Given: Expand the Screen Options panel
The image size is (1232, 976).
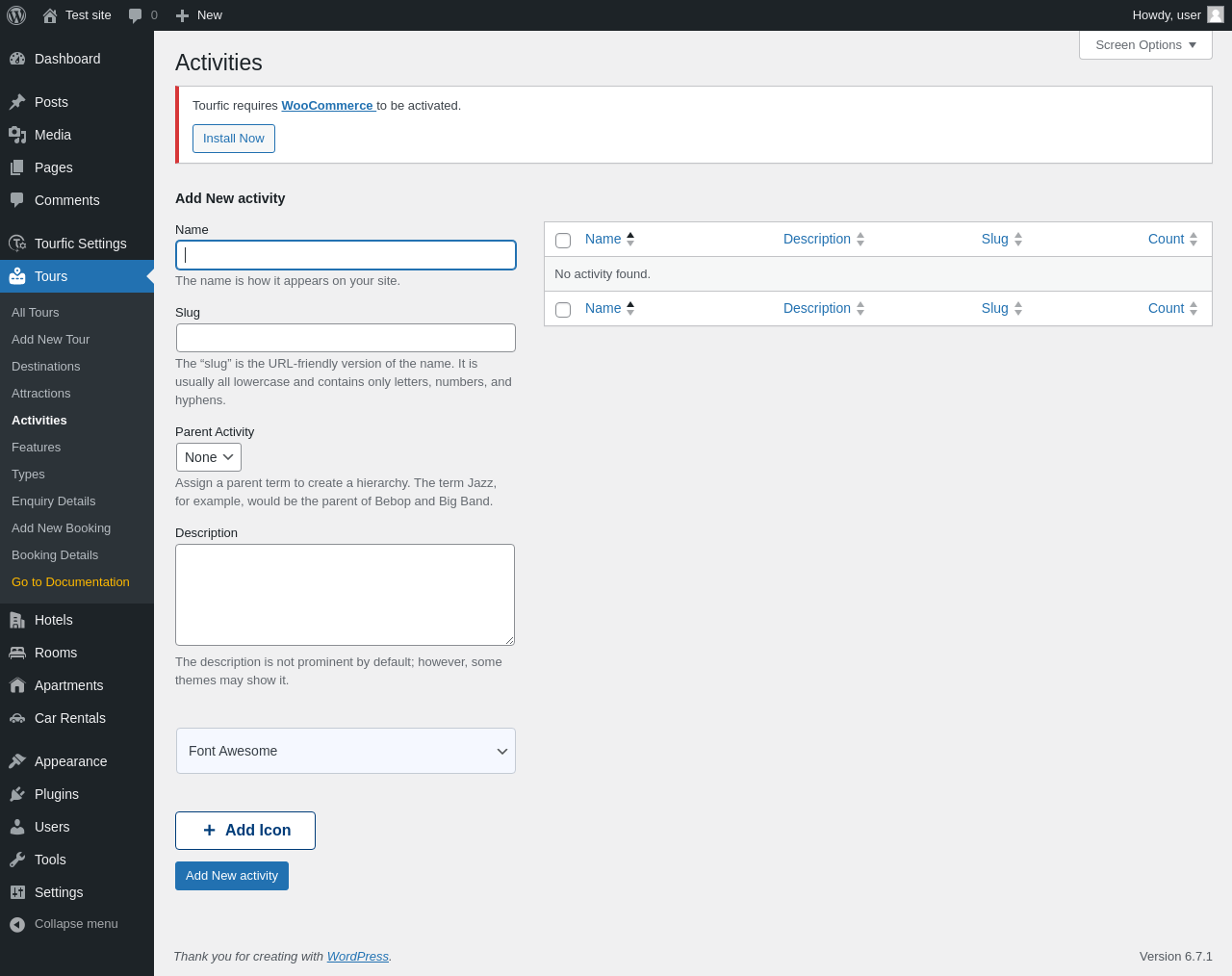Looking at the screenshot, I should (1145, 45).
